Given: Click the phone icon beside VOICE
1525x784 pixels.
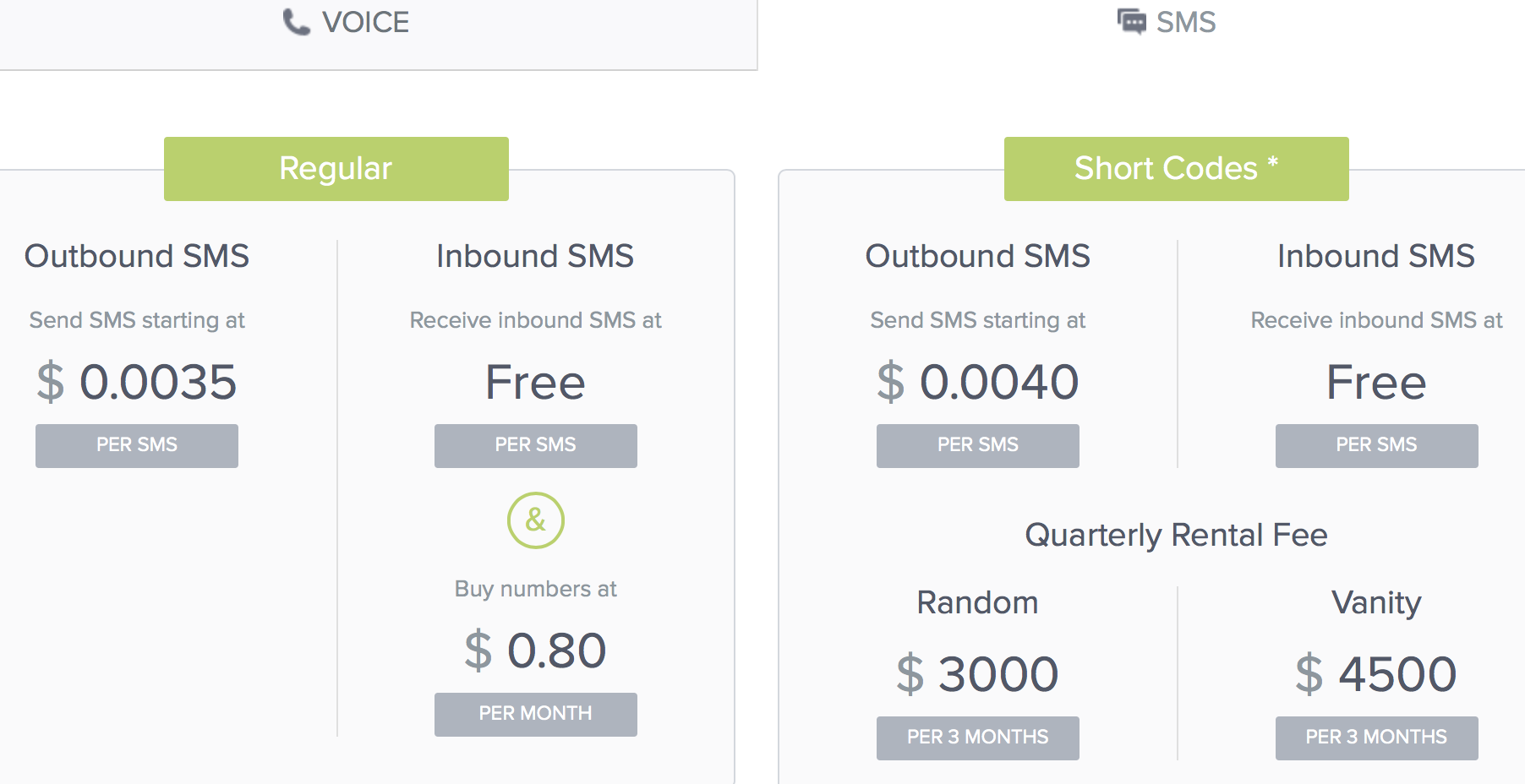Looking at the screenshot, I should tap(296, 22).
